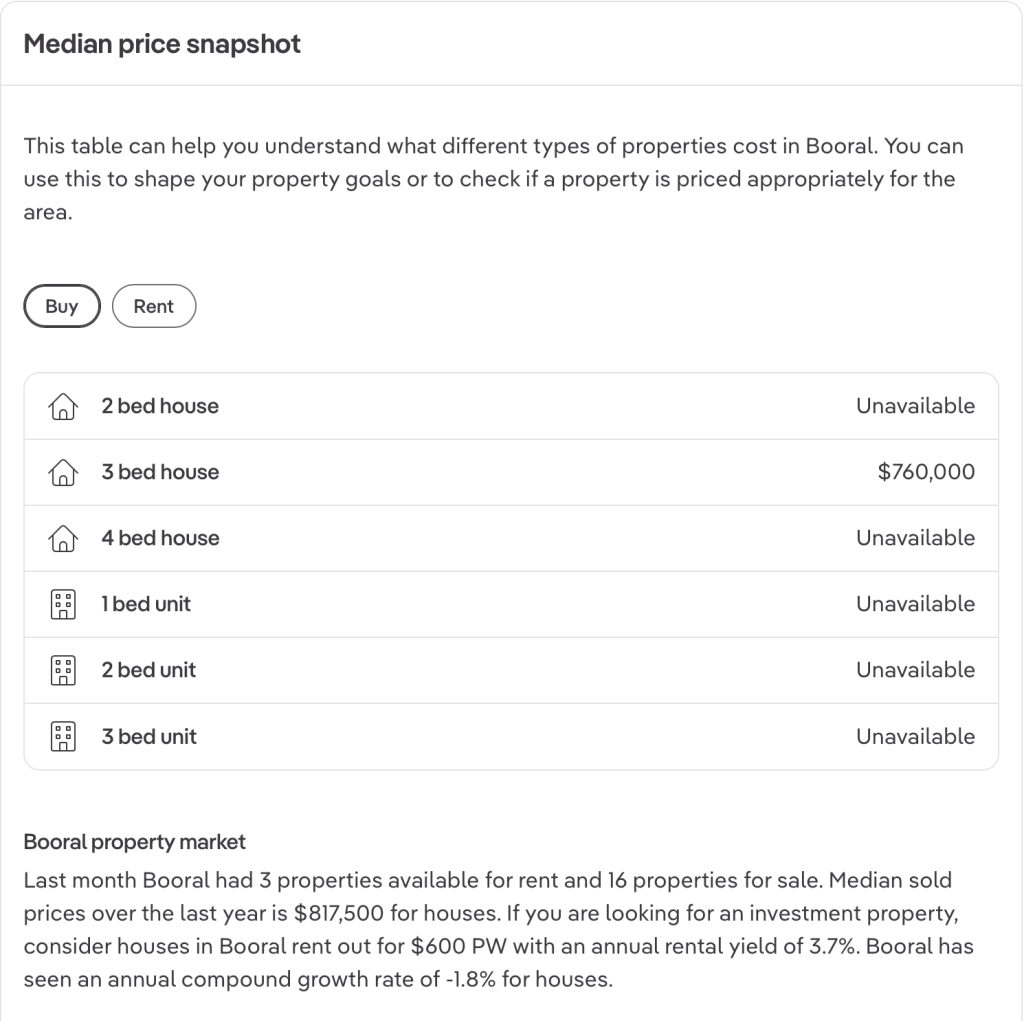This screenshot has height=1021, width=1024.
Task: Click Unavailable for 3 bed unit
Action: click(916, 736)
